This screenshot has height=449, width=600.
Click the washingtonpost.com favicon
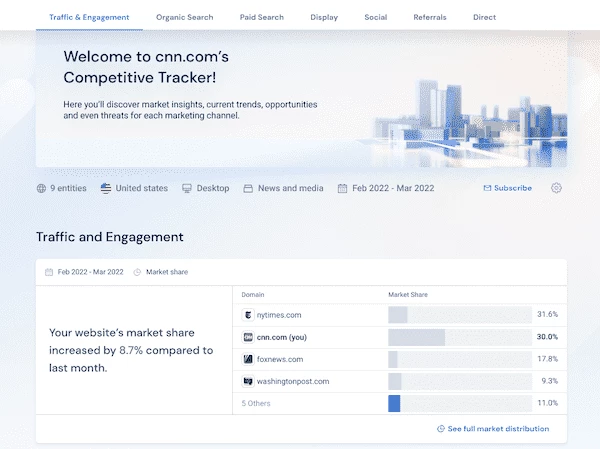248,381
